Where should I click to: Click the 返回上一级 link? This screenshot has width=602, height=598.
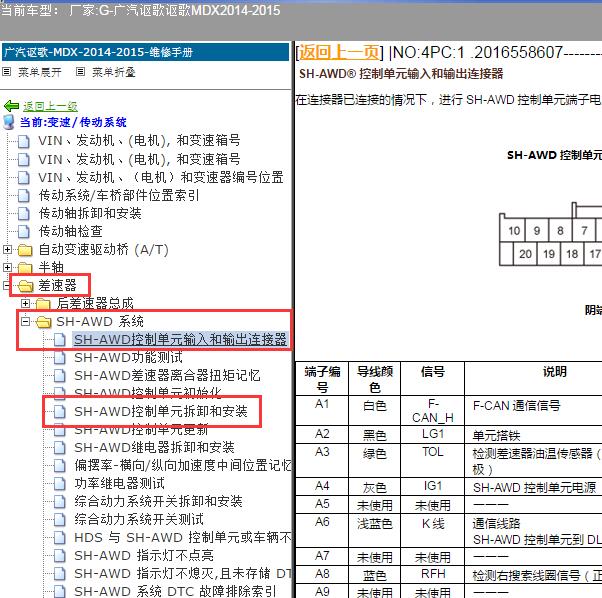[x=50, y=106]
